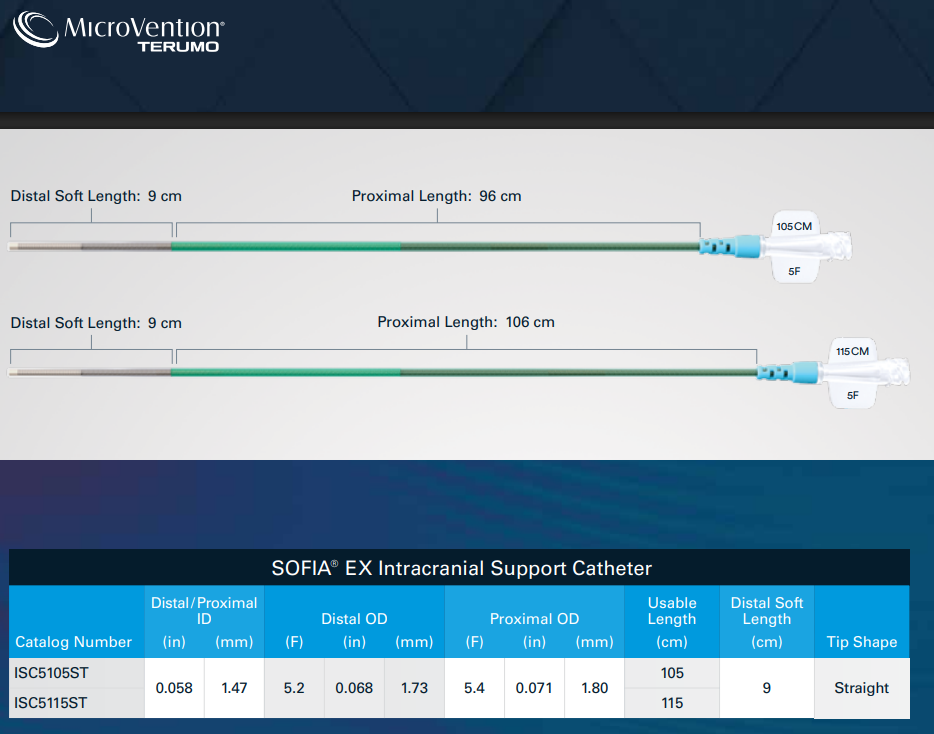Click the Catalog Number column header
Image resolution: width=934 pixels, height=734 pixels.
click(x=74, y=642)
